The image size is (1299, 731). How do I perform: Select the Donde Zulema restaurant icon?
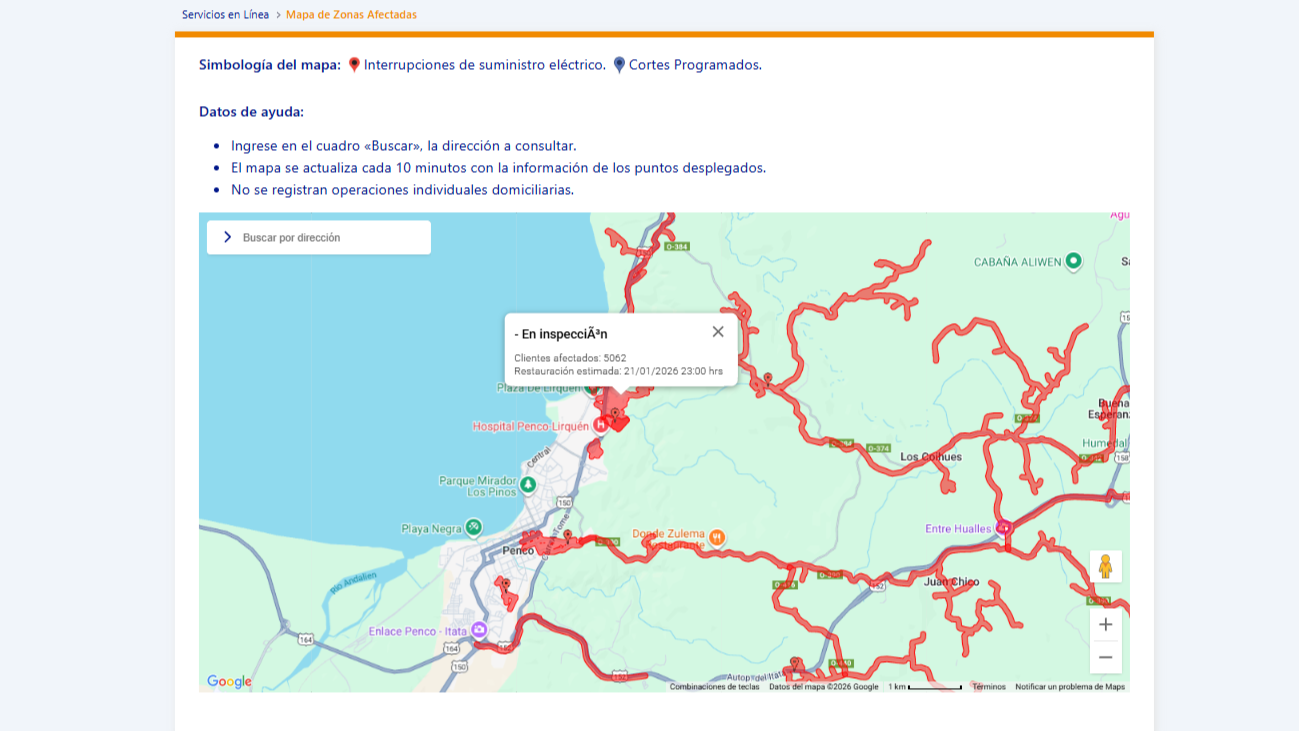click(716, 538)
